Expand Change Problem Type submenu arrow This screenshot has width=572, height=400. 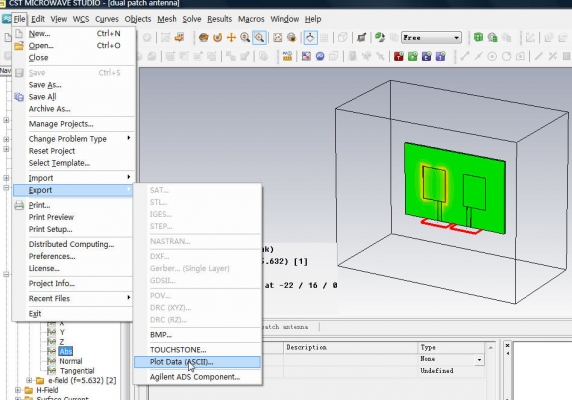pyautogui.click(x=129, y=138)
